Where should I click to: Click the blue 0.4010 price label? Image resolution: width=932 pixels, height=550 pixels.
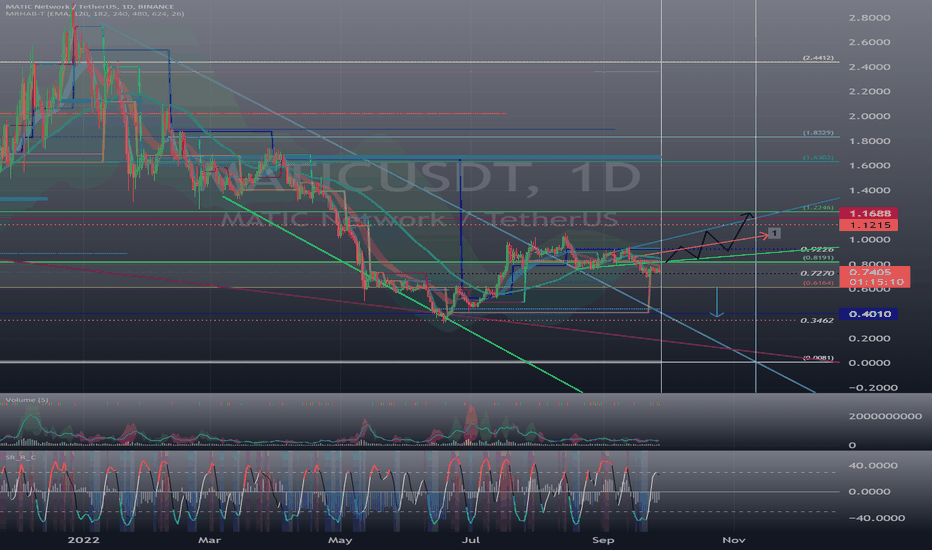point(868,314)
